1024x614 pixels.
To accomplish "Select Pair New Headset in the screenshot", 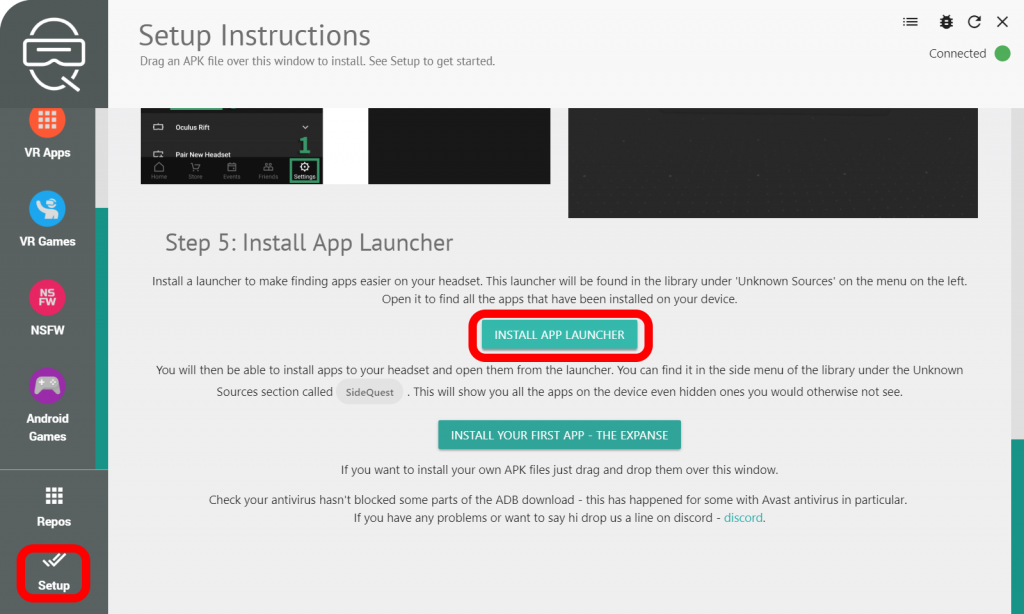I will tap(203, 154).
